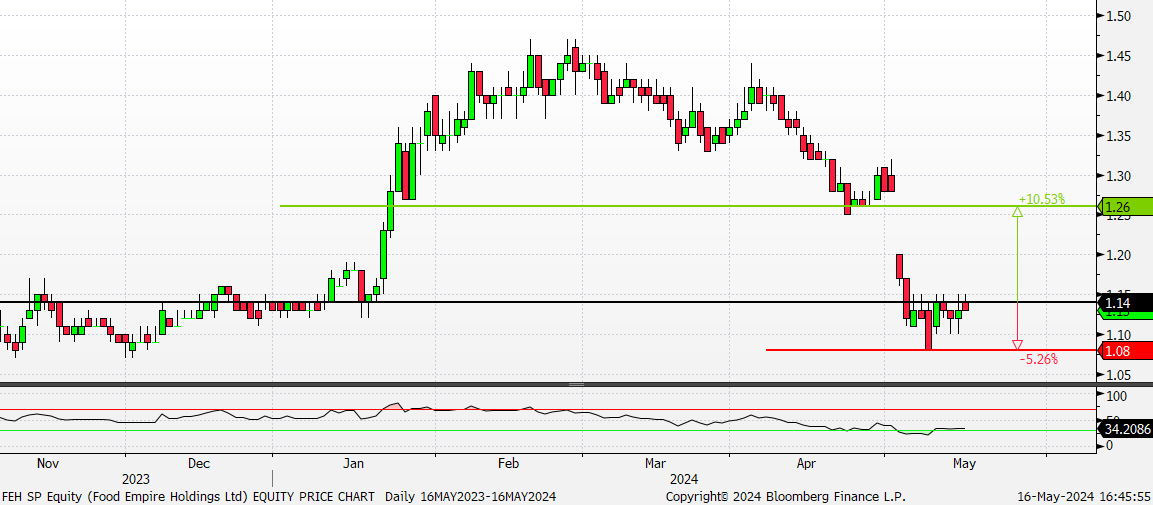The height and width of the screenshot is (505, 1153).
Task: Click the 1.30 price axis label
Action: coord(1118,176)
